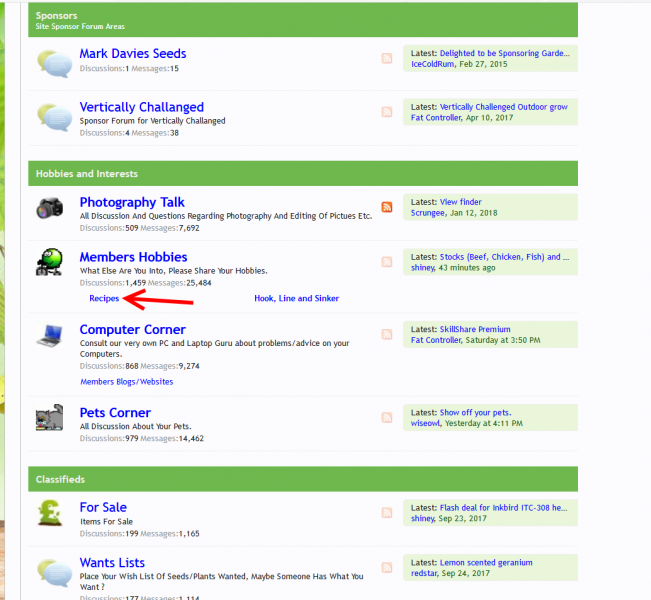View user profile of Scrungee
The width and height of the screenshot is (651, 600).
tap(432, 213)
